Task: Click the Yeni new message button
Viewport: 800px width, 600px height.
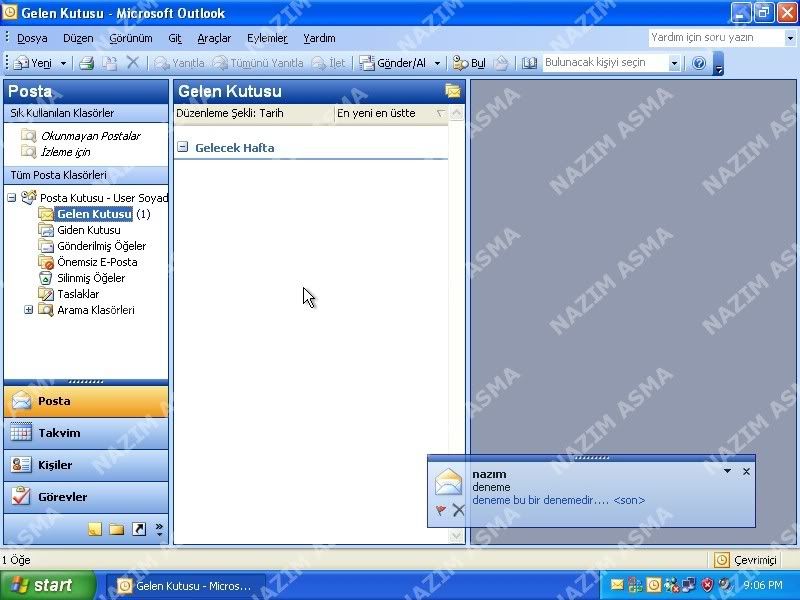Action: click(x=34, y=63)
